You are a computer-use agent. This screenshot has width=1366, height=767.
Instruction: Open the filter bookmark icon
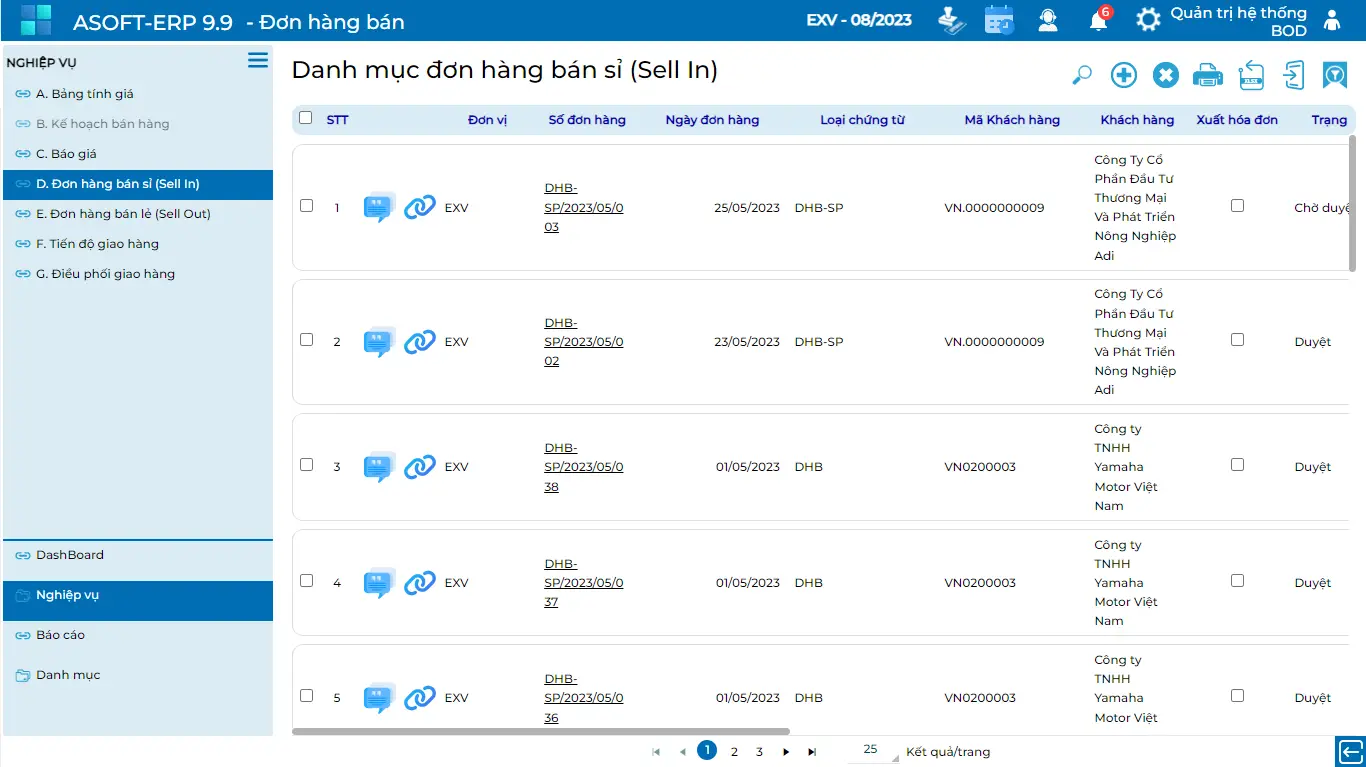coord(1334,75)
